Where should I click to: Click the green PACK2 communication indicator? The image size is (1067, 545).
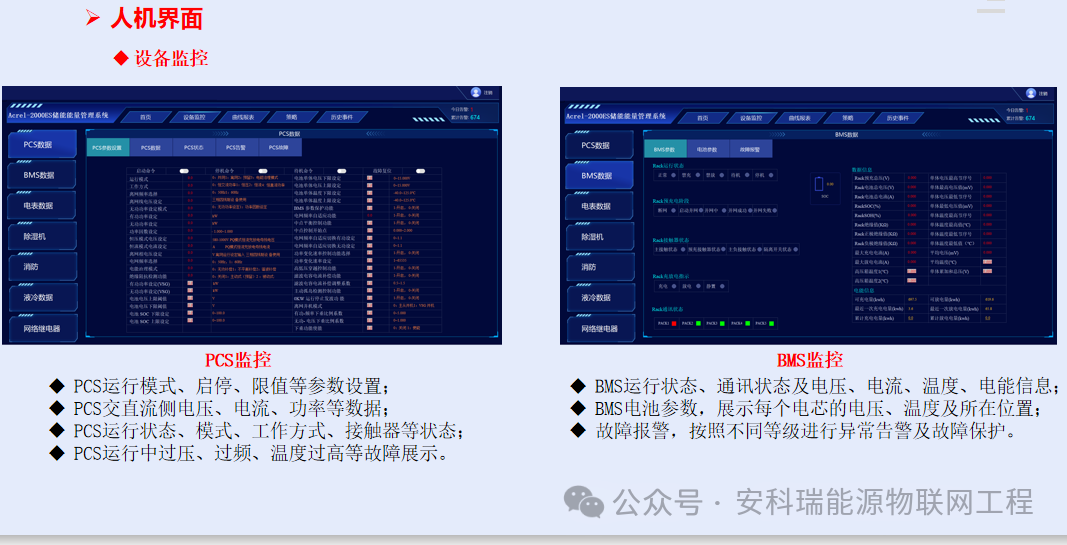[698, 323]
